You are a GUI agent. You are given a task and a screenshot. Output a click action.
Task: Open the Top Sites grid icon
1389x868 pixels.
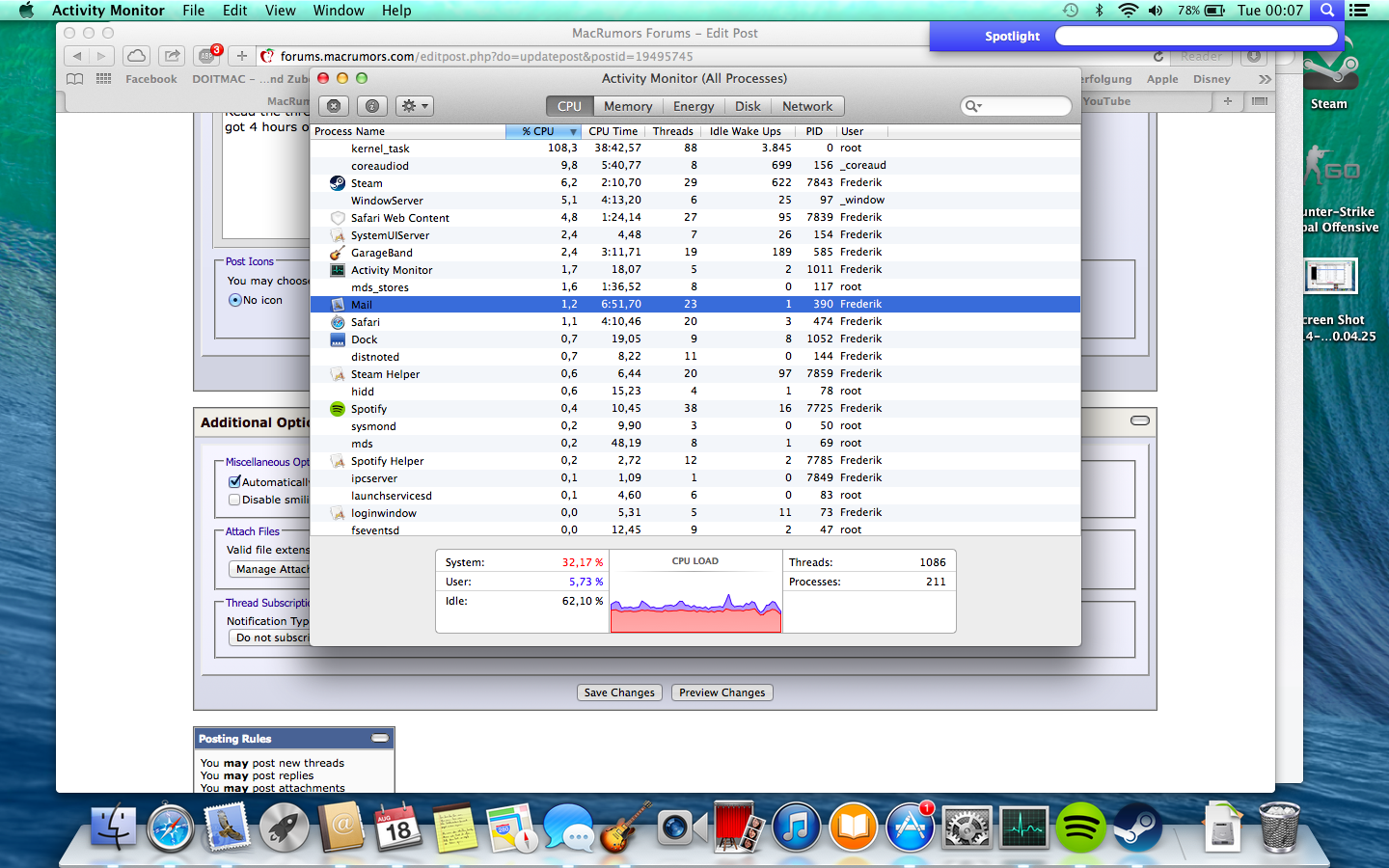click(x=104, y=79)
